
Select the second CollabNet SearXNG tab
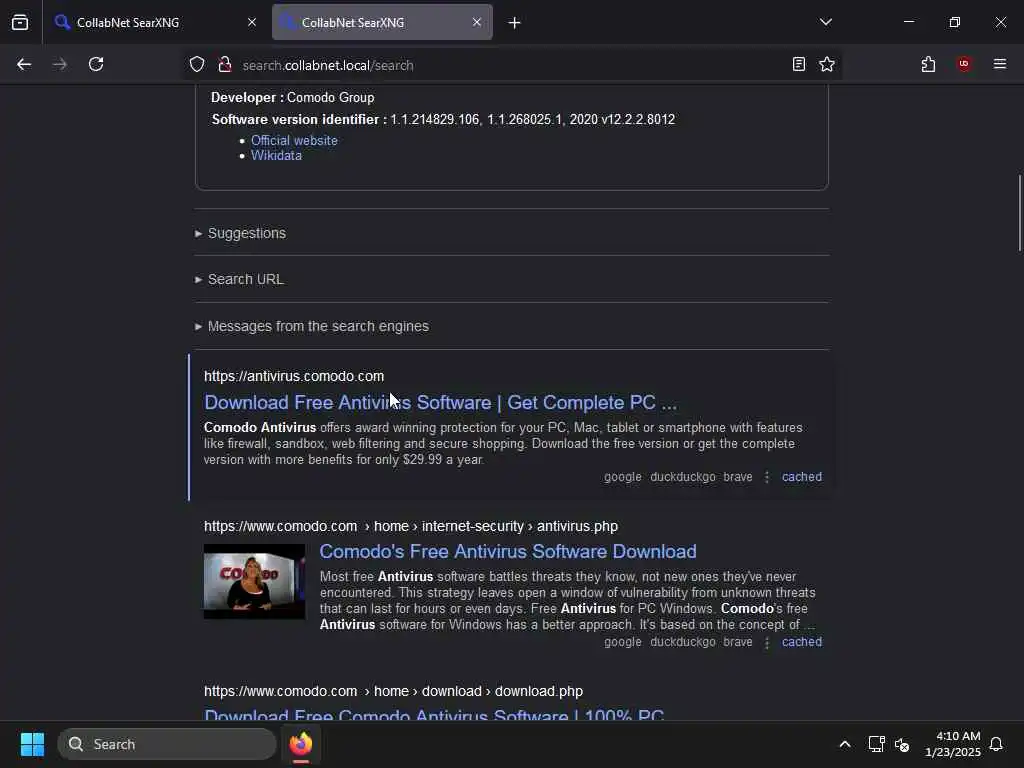pyautogui.click(x=382, y=22)
